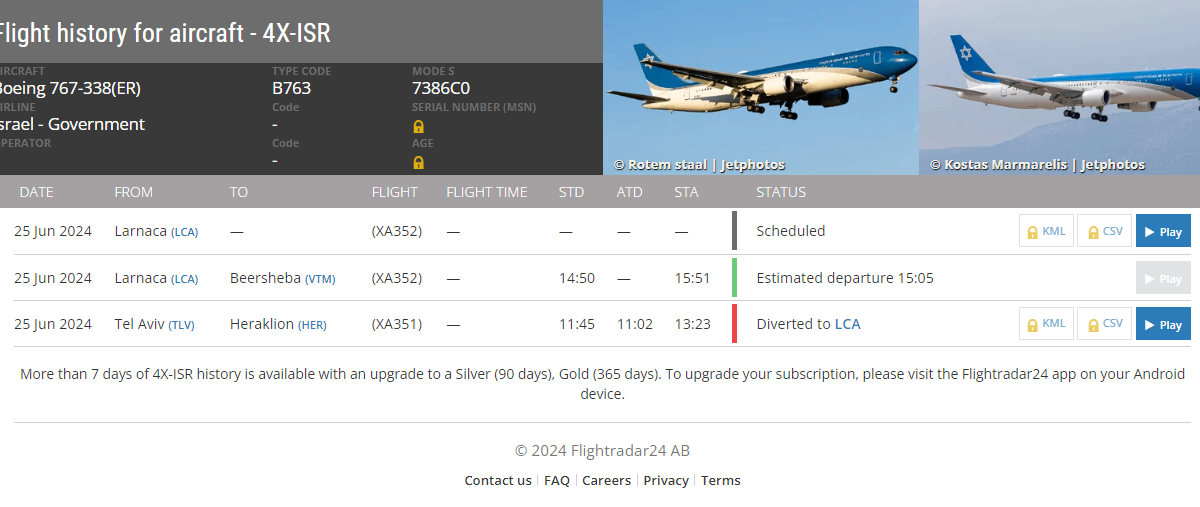Image resolution: width=1200 pixels, height=507 pixels.
Task: Open the TLV airport code link
Action: [x=181, y=325]
